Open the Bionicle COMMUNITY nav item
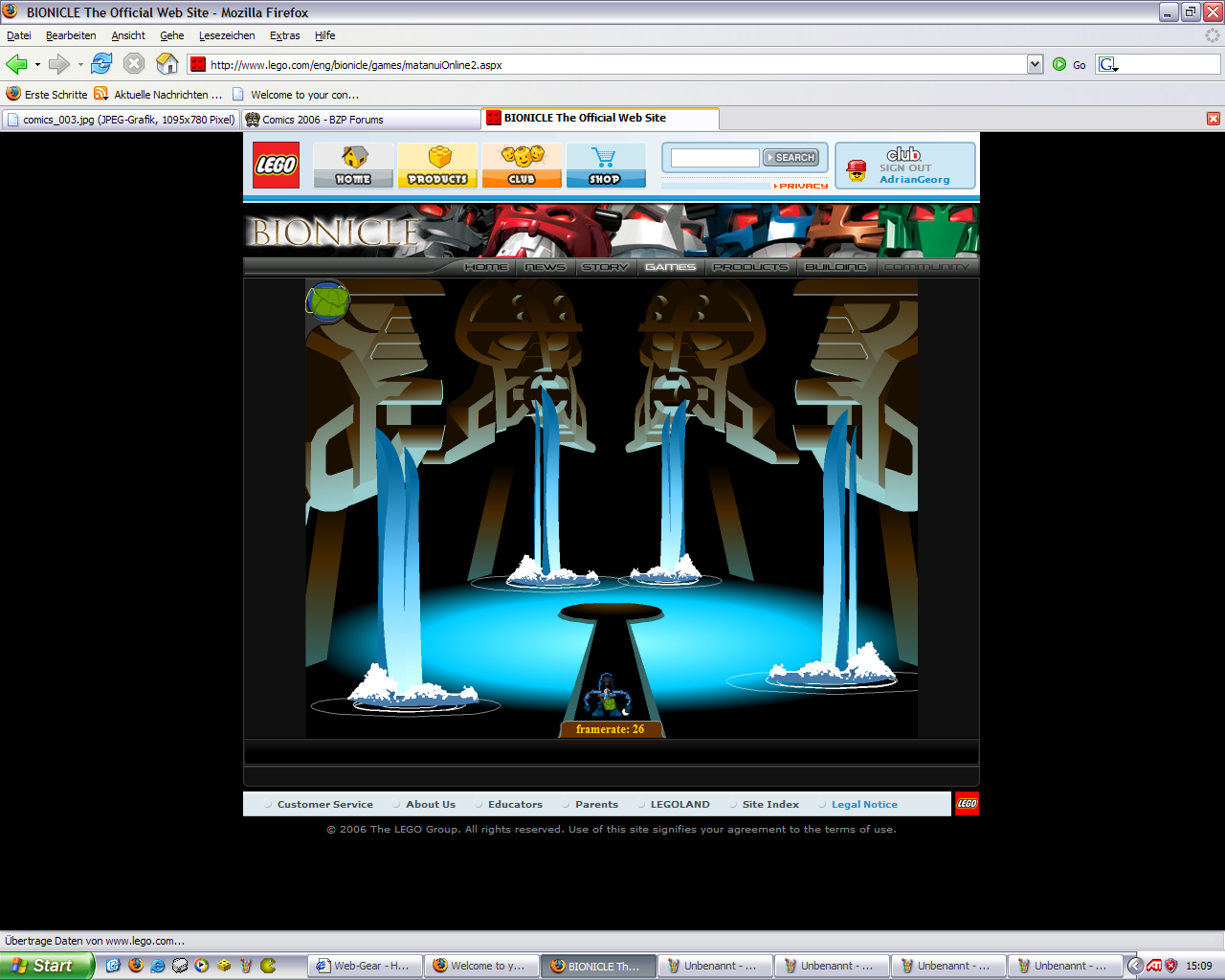1225x980 pixels. pyautogui.click(x=925, y=267)
